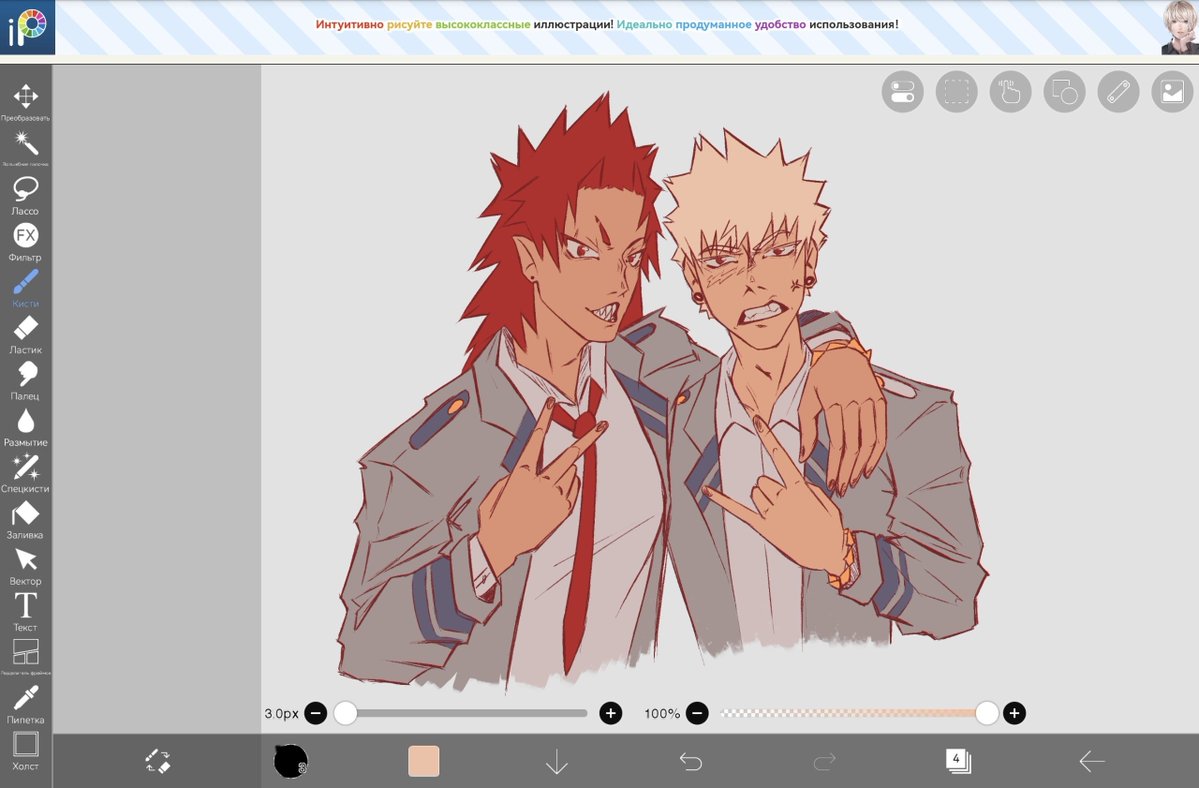Viewport: 1199px width, 788px height.
Task: Select the Преобразовать transform tool
Action: (x=25, y=101)
